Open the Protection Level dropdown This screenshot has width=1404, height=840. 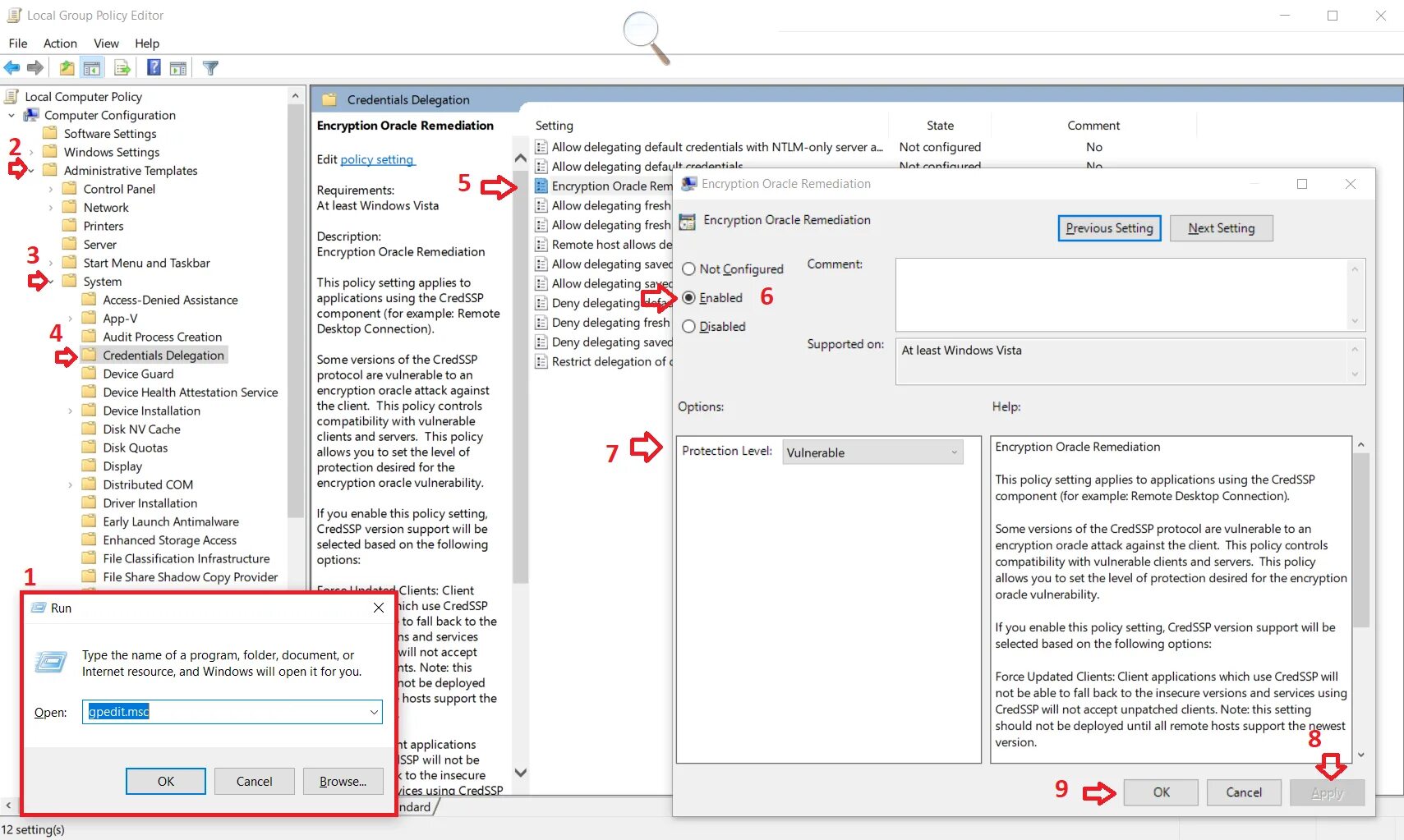coord(872,452)
